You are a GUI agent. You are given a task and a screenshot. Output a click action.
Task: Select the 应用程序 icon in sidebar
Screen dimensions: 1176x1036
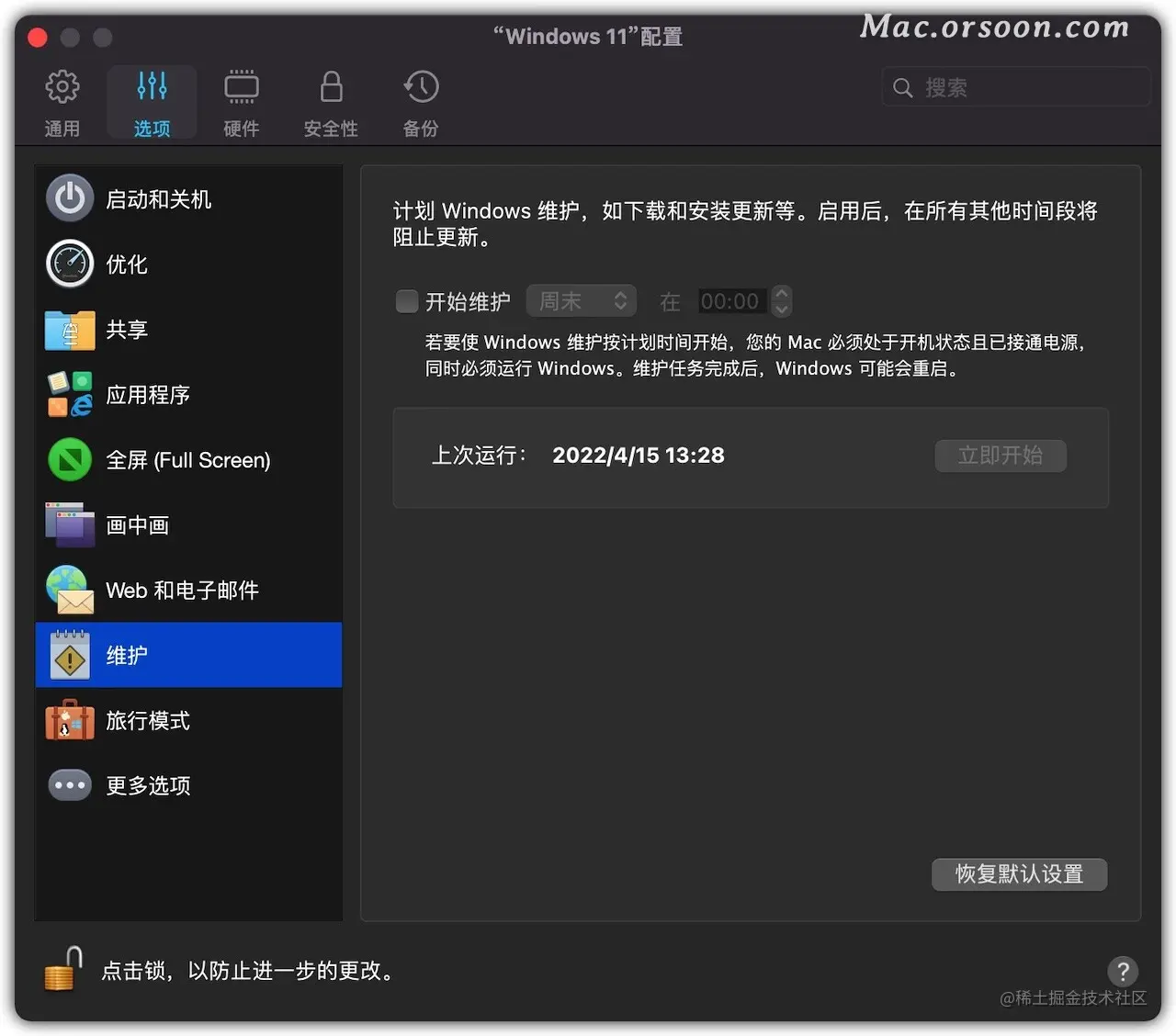point(70,394)
